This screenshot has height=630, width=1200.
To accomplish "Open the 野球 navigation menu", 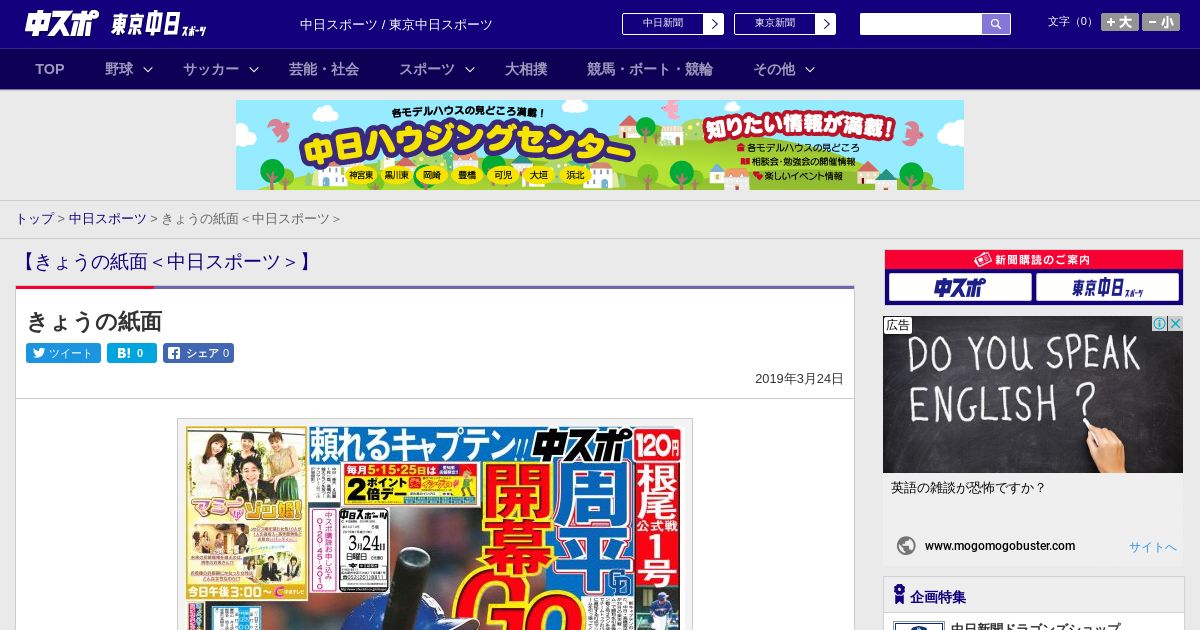I will tap(119, 69).
